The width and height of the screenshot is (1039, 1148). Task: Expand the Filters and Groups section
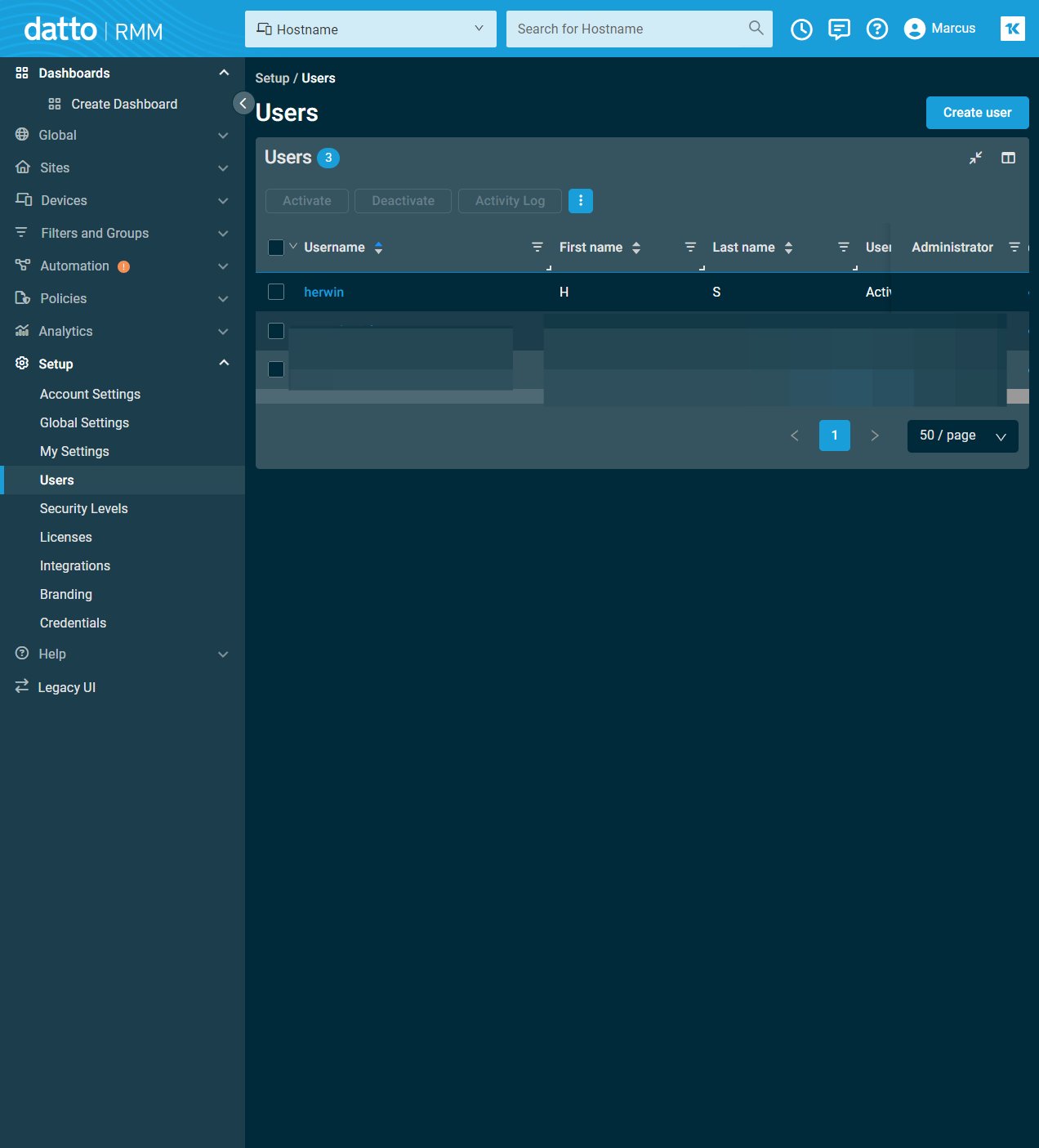coord(223,234)
